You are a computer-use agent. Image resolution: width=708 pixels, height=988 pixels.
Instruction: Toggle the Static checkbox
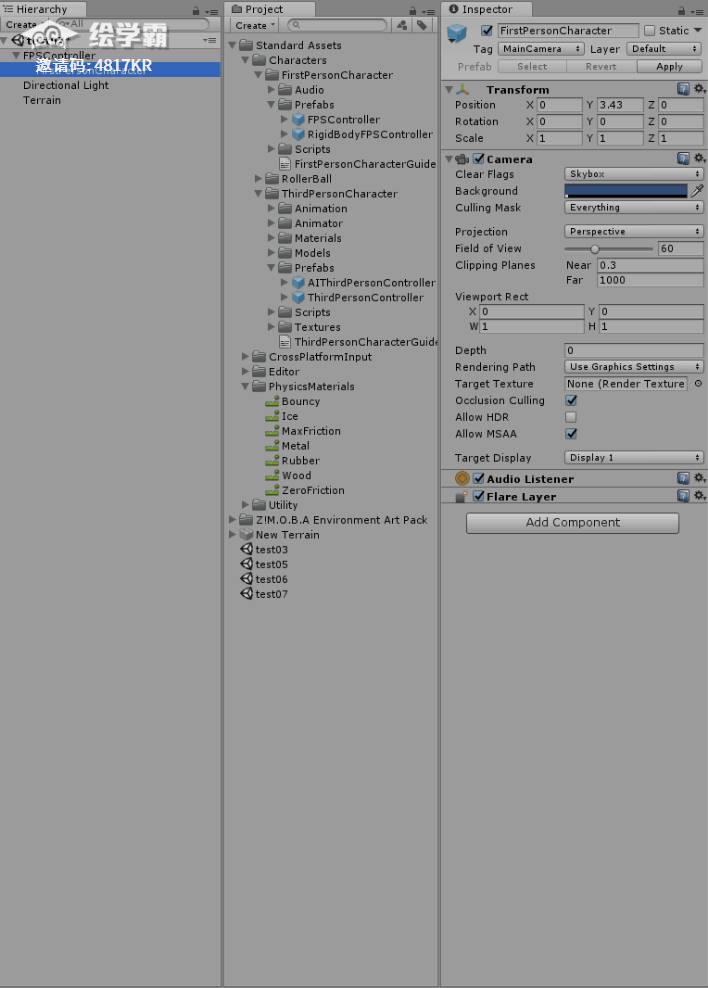click(x=649, y=30)
